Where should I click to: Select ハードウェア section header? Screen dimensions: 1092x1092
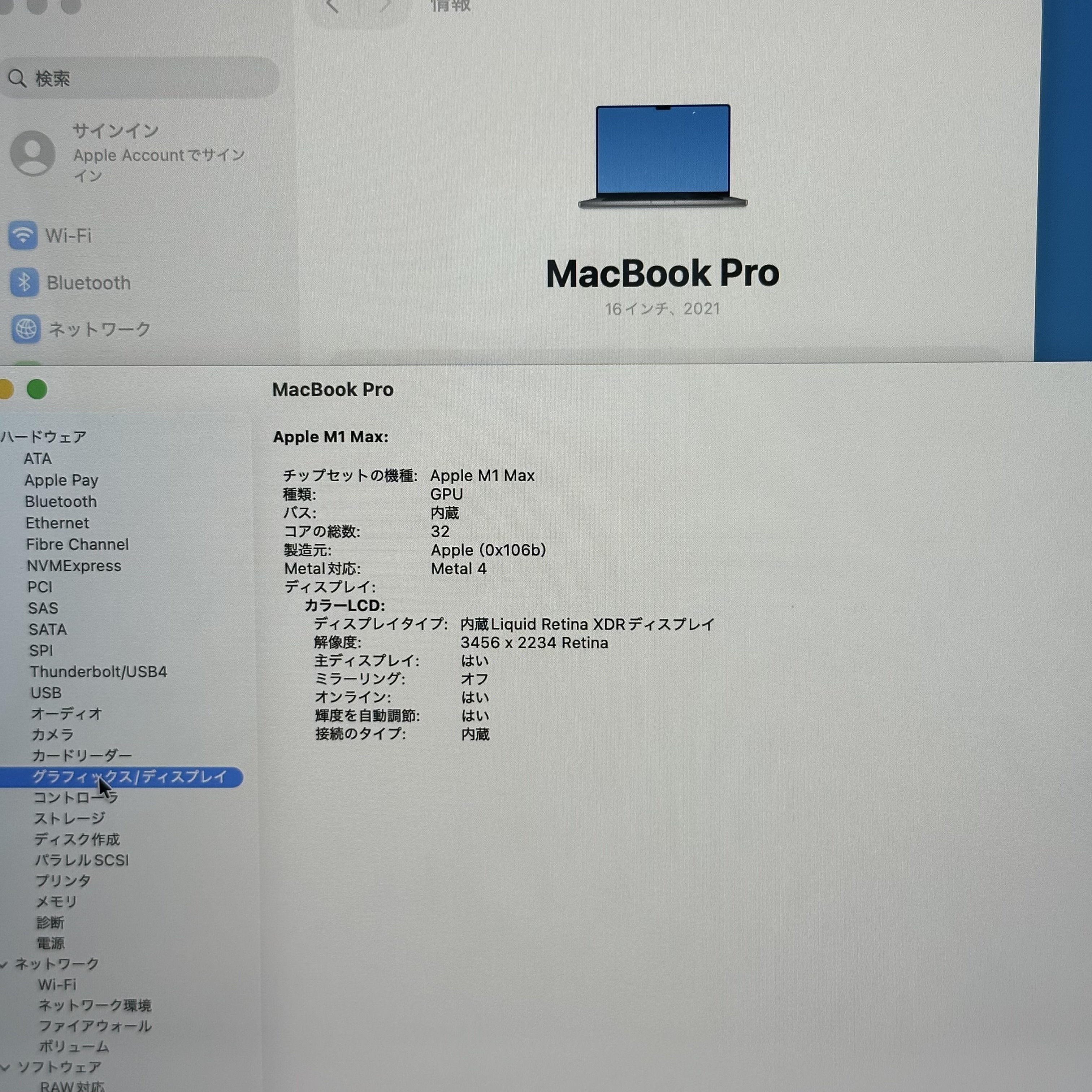(44, 436)
